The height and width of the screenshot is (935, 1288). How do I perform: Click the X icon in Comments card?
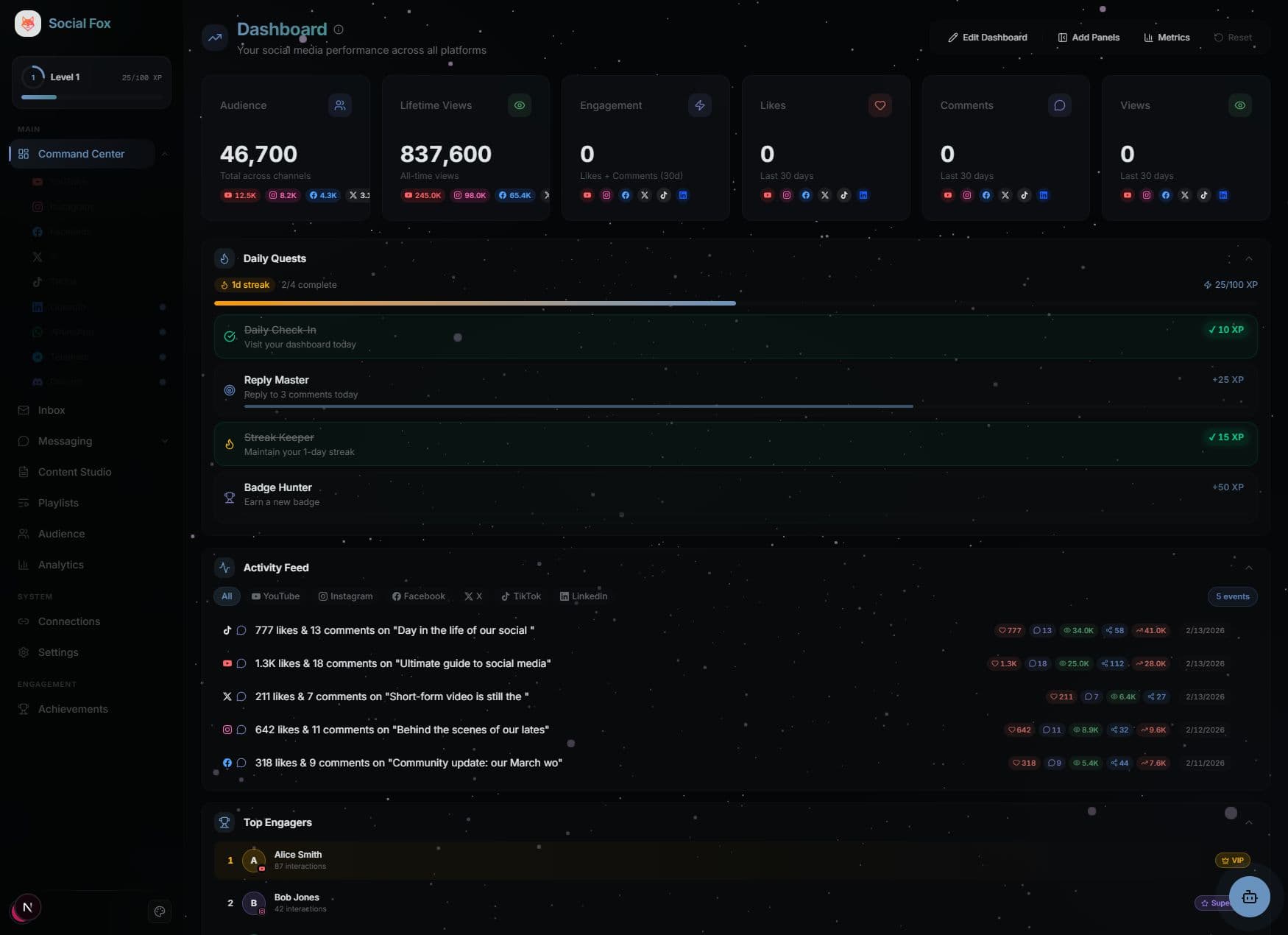1005,195
